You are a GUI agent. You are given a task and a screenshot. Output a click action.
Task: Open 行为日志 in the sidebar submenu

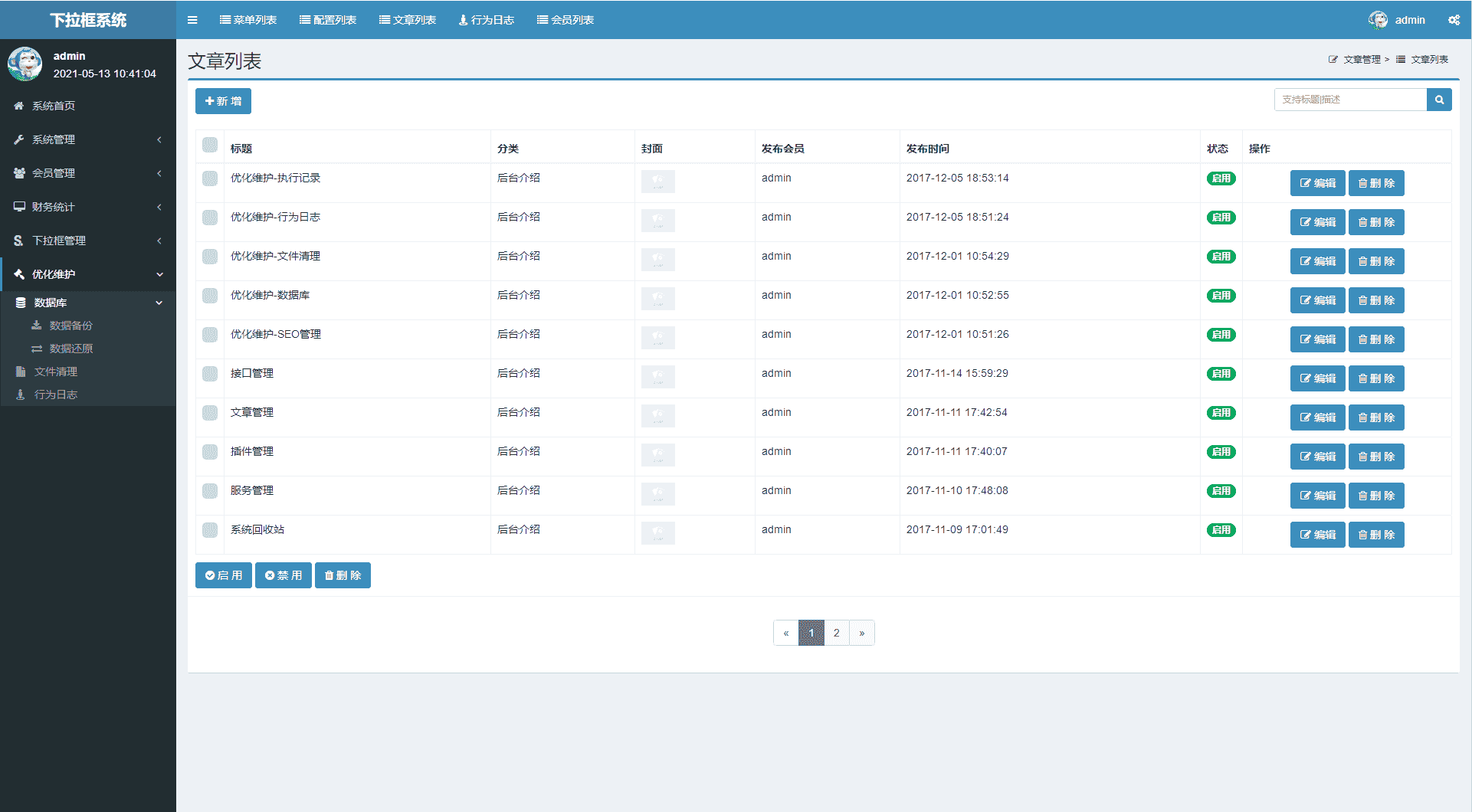(55, 395)
